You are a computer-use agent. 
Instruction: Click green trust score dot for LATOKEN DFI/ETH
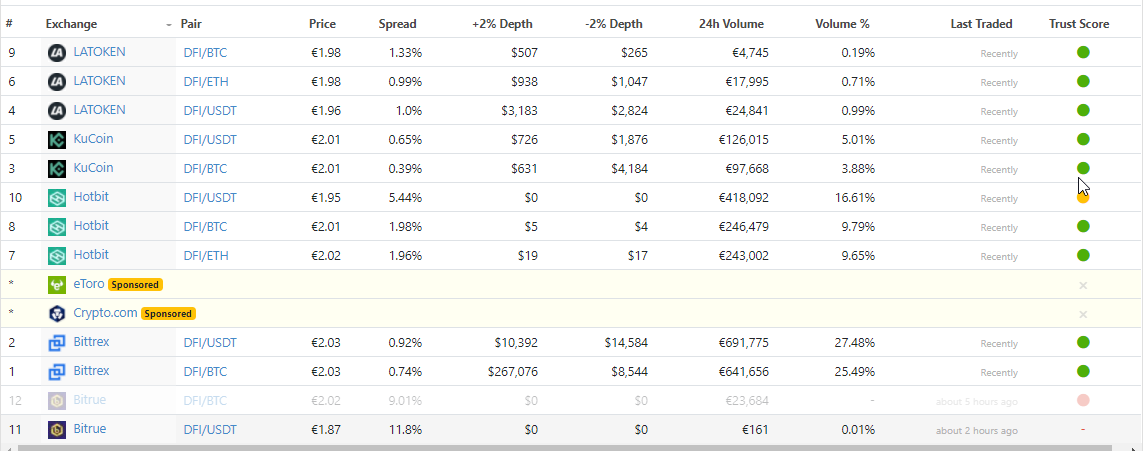[x=1084, y=81]
